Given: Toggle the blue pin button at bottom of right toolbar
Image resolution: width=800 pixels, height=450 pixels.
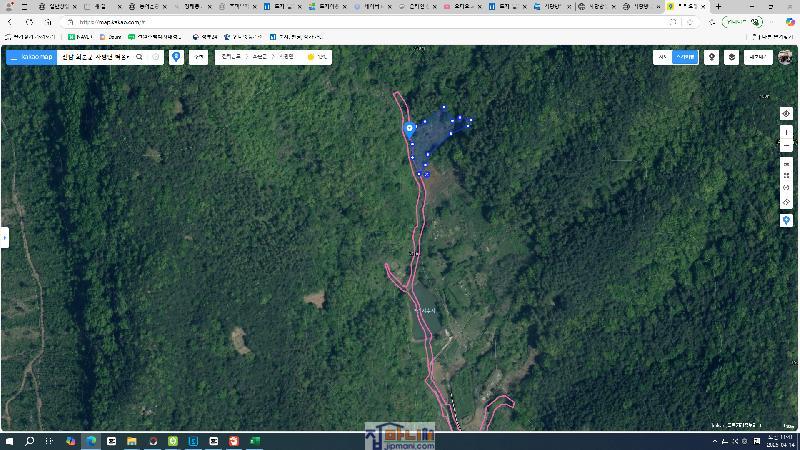Looking at the screenshot, I should point(786,220).
